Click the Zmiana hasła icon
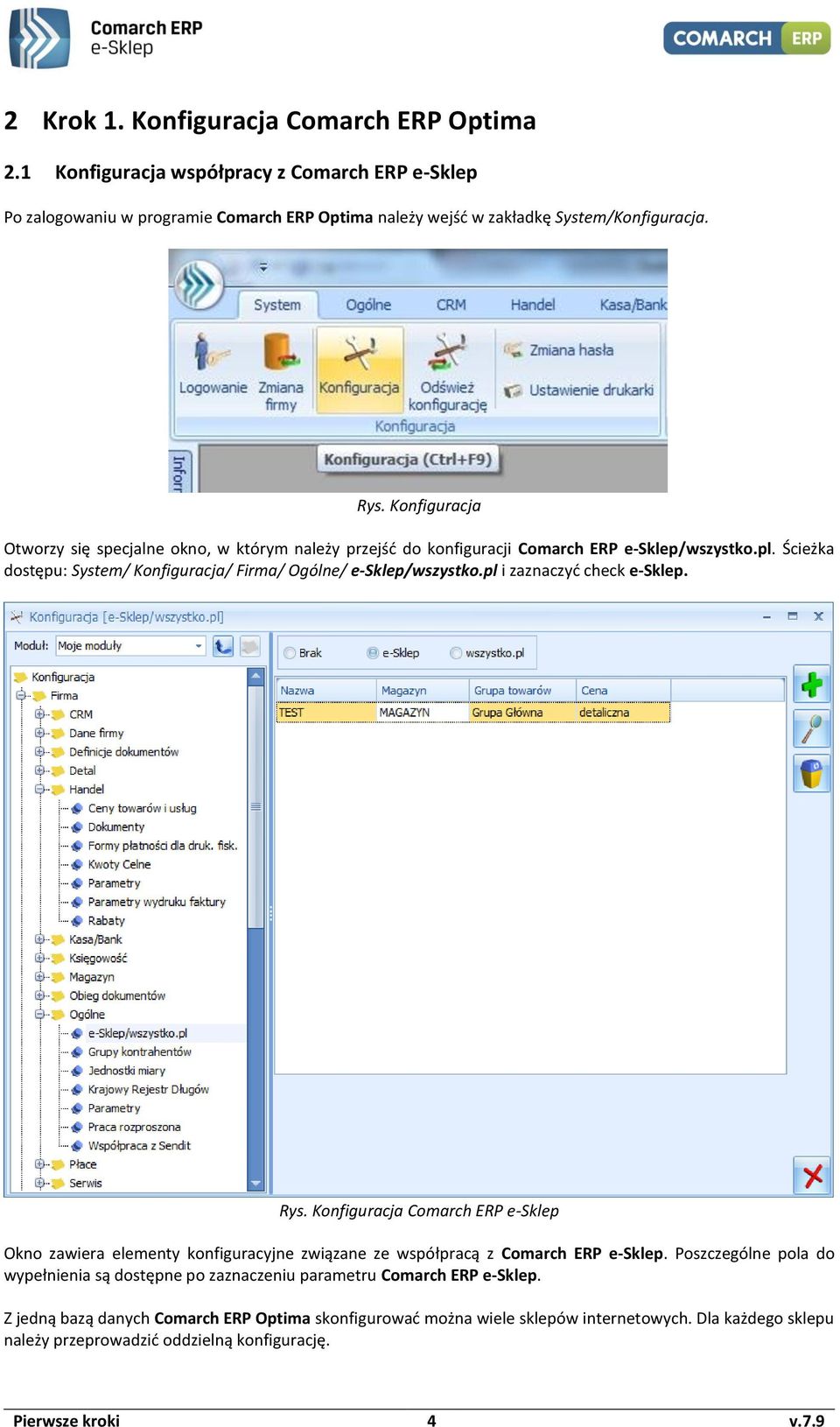This screenshot has height=1427, width=840. pos(513,349)
